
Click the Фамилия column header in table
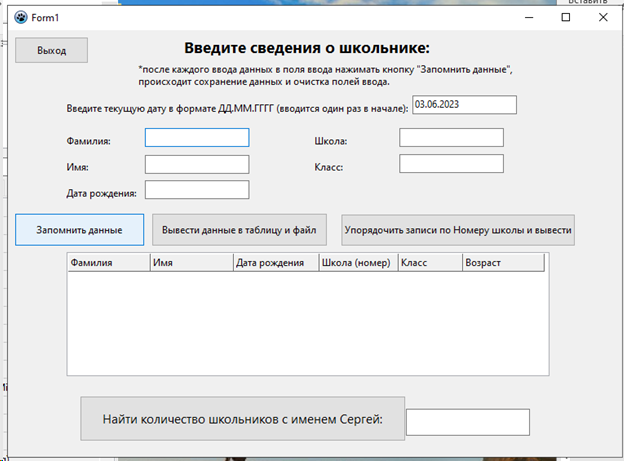109,263
